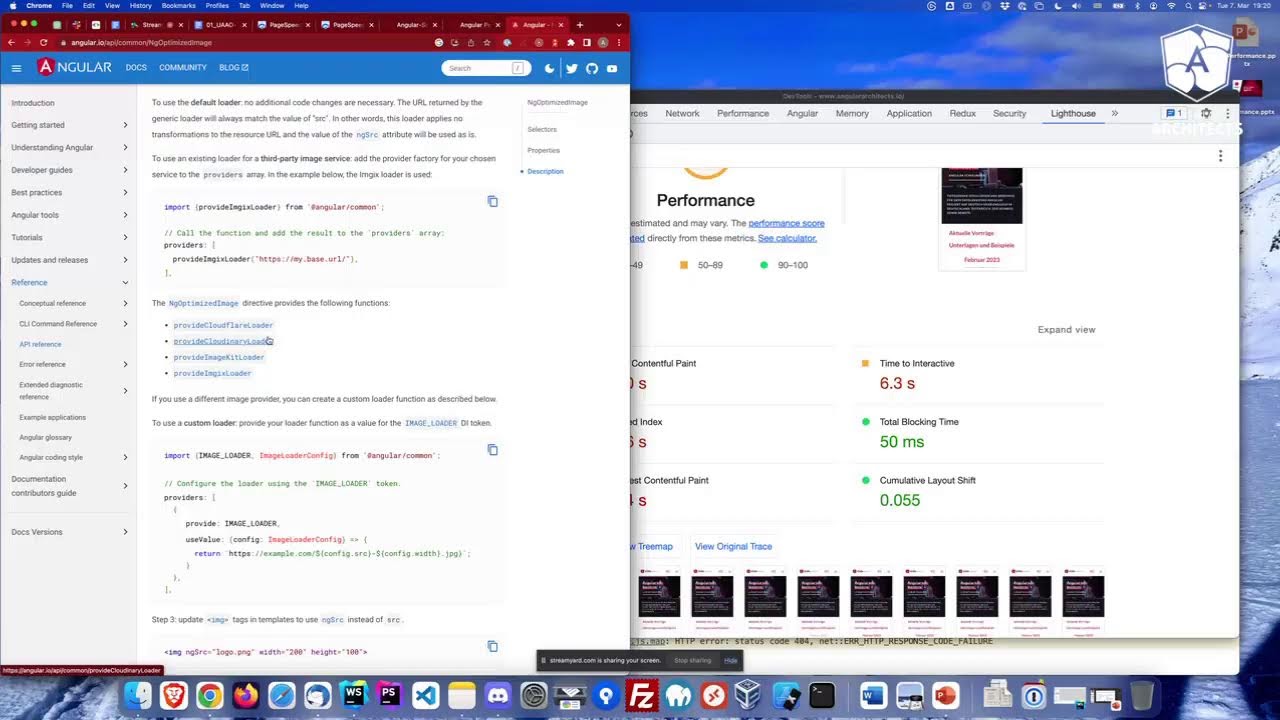Reload the Chrome page

pyautogui.click(x=44, y=42)
